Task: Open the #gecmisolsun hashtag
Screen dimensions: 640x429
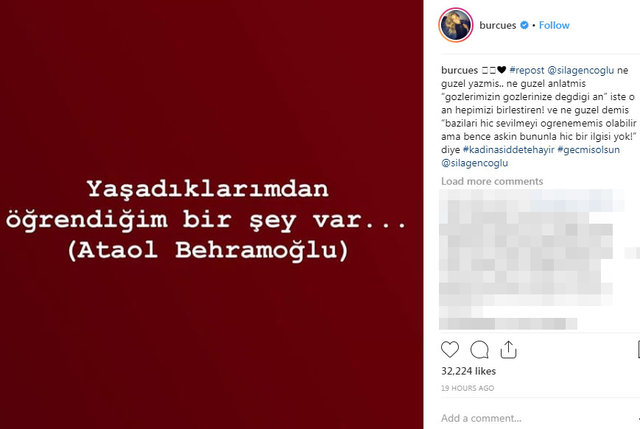Action: 589,150
